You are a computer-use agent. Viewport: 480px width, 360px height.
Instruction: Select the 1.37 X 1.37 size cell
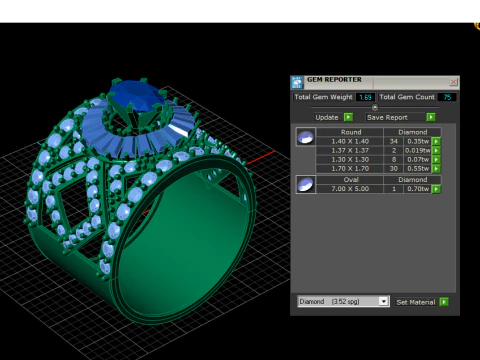click(x=350, y=150)
